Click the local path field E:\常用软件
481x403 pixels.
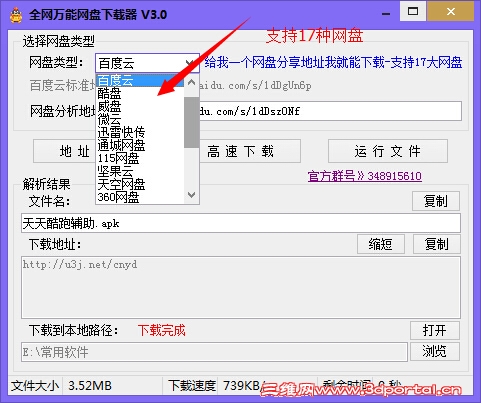pos(214,352)
